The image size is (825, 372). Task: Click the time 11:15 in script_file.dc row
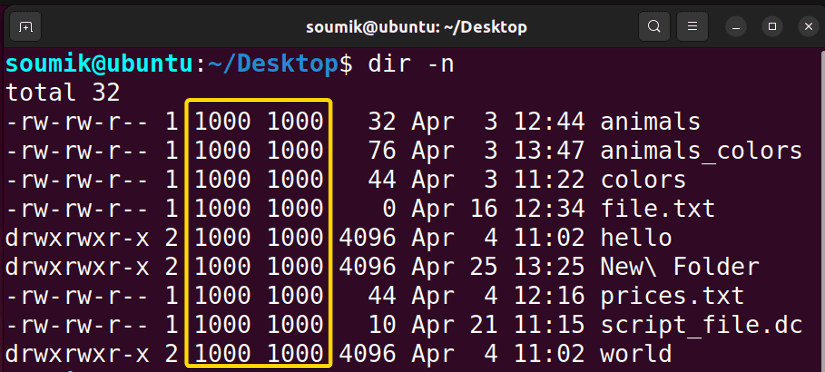(x=549, y=326)
